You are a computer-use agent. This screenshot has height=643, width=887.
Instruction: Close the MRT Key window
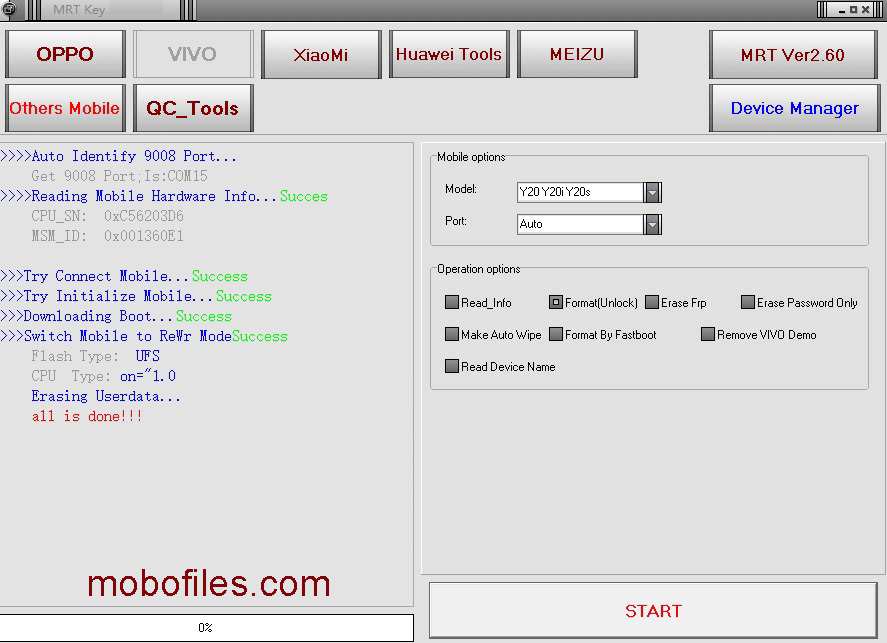(x=866, y=10)
